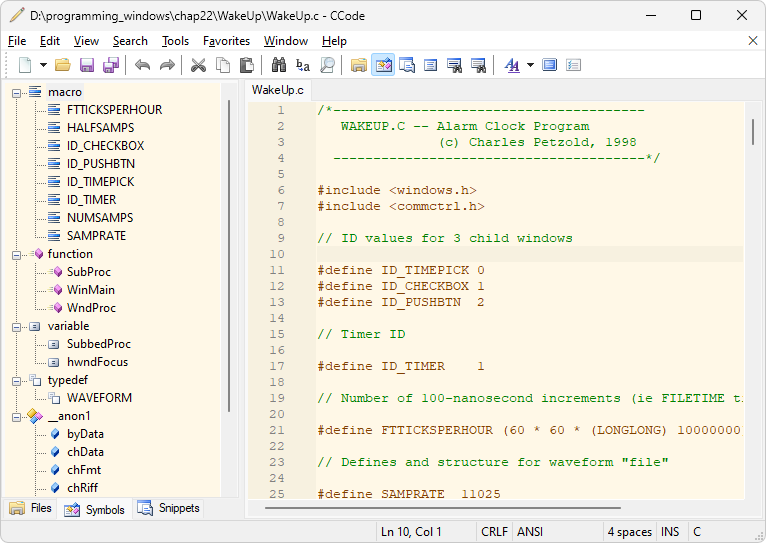Screen dimensions: 766x543
Task: Toggle the Snippets panel toolbar icon
Action: pos(406,65)
